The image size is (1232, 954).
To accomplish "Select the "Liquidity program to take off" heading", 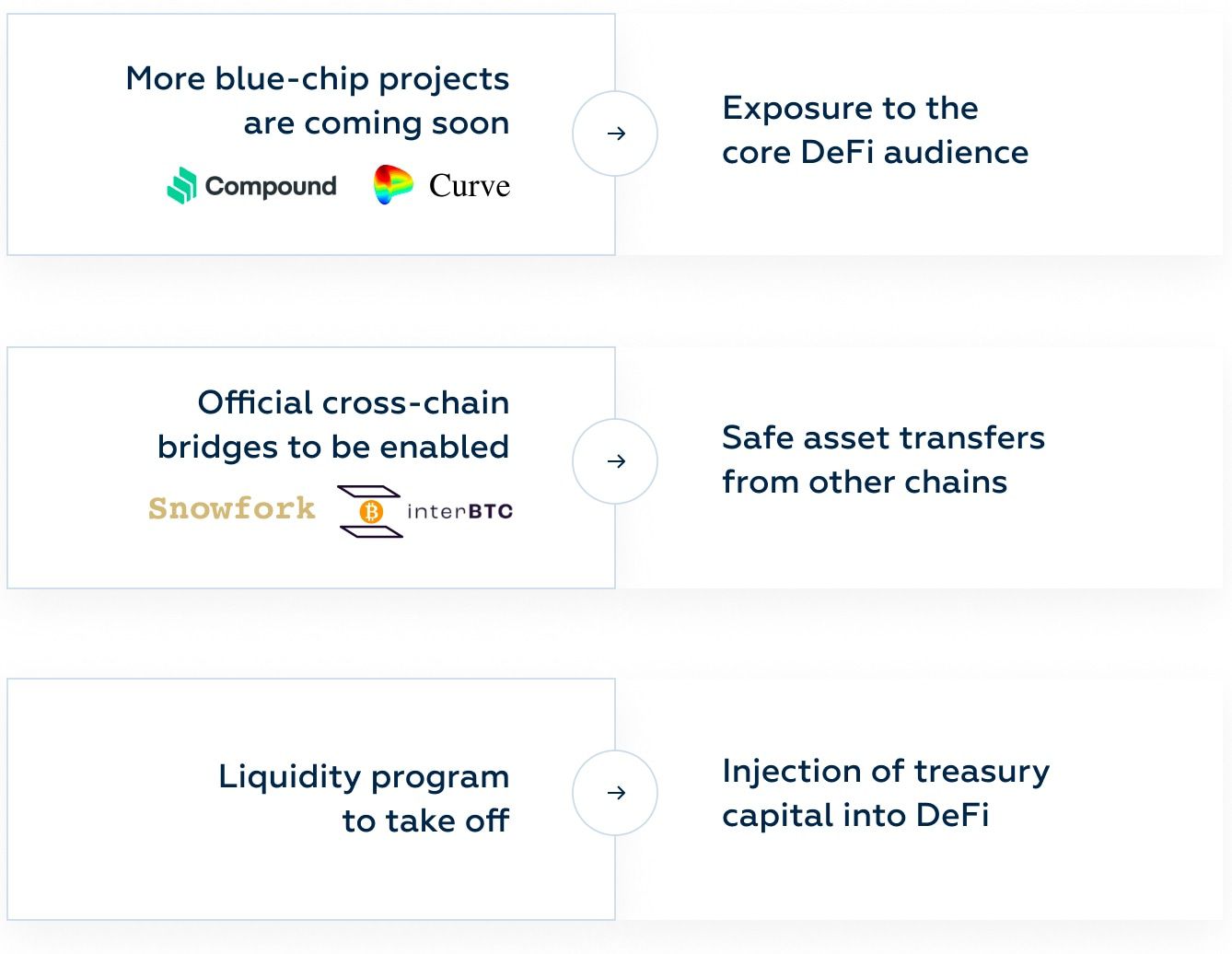I will (364, 798).
